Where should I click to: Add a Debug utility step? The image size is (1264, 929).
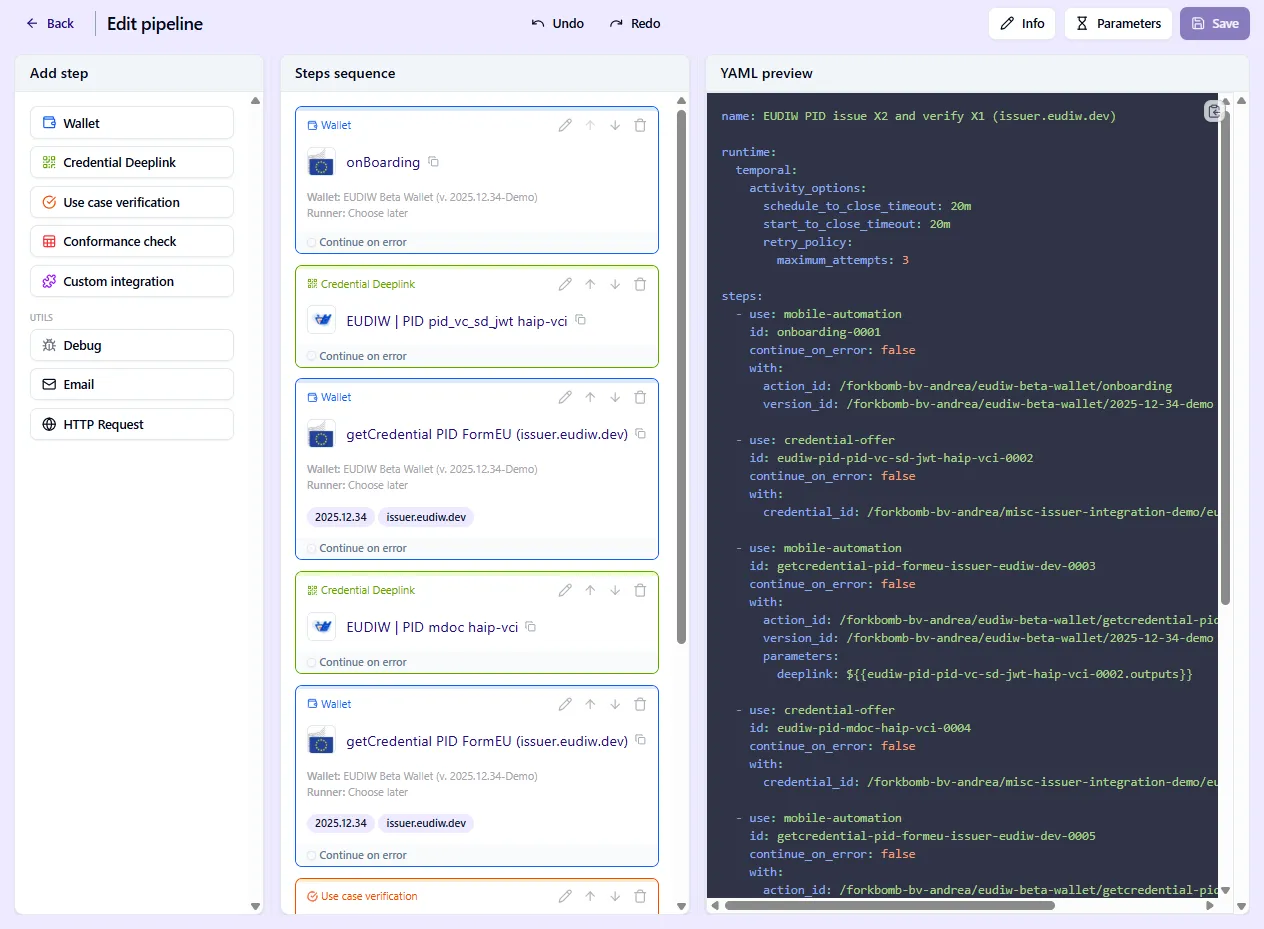(x=132, y=345)
